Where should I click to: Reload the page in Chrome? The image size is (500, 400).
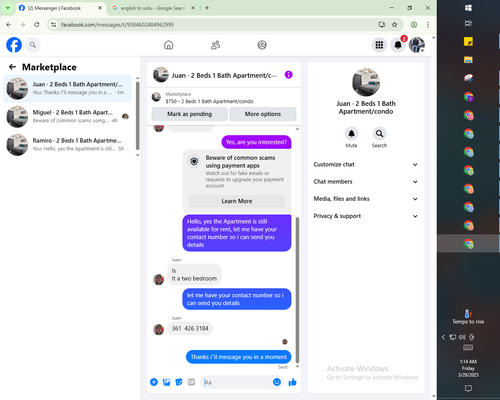point(37,25)
